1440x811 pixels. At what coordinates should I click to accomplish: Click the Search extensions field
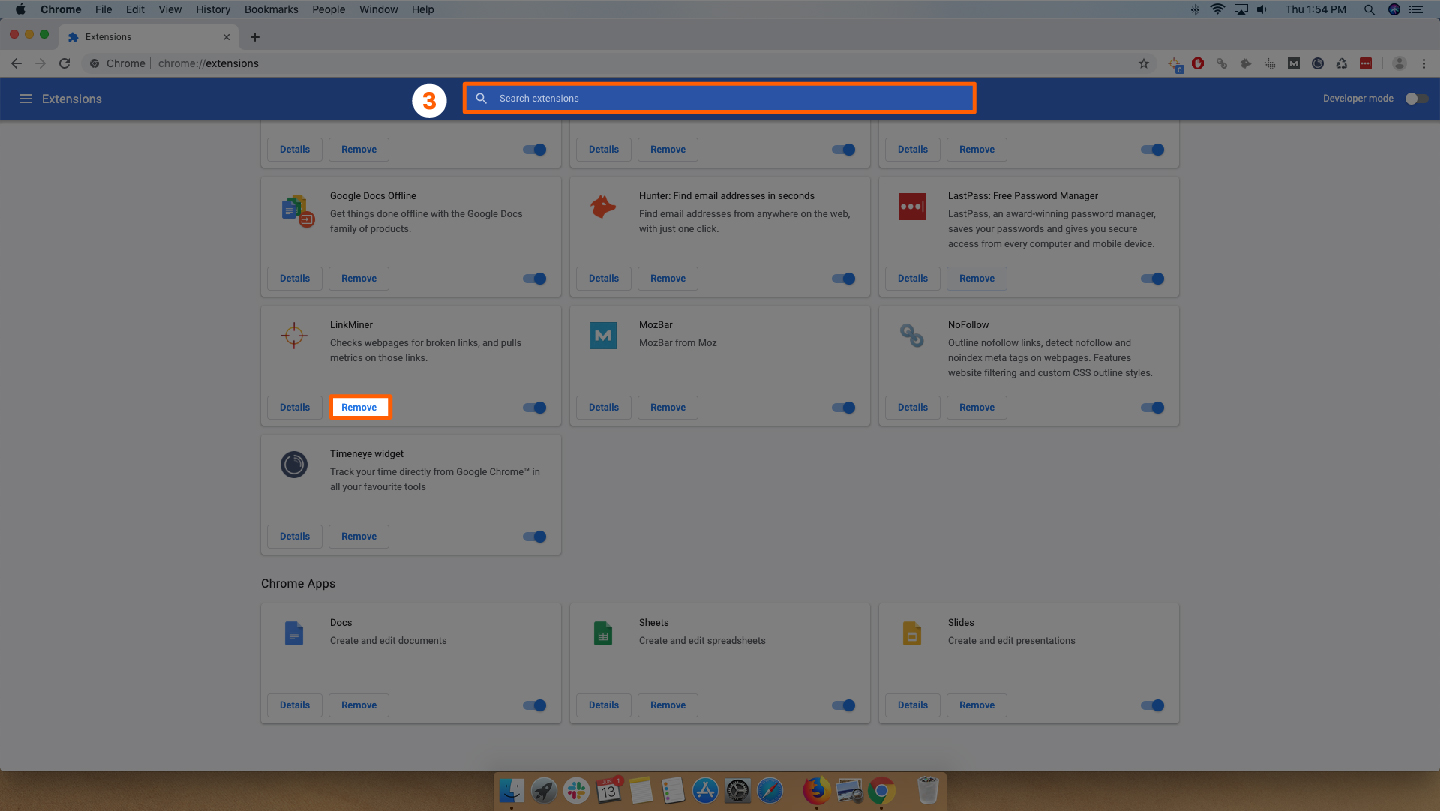click(x=719, y=98)
